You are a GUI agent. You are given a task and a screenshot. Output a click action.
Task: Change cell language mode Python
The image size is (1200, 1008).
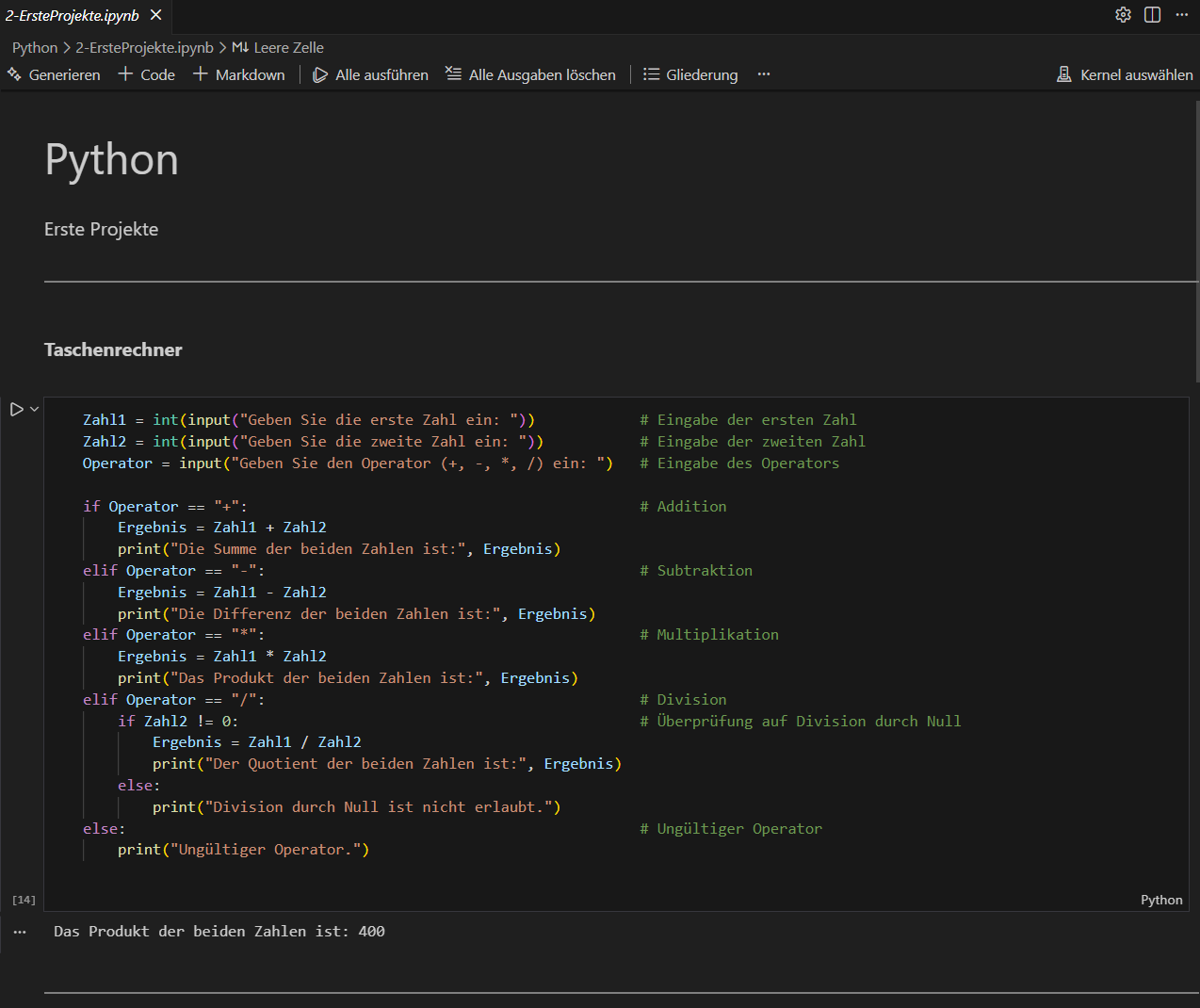click(x=1161, y=900)
